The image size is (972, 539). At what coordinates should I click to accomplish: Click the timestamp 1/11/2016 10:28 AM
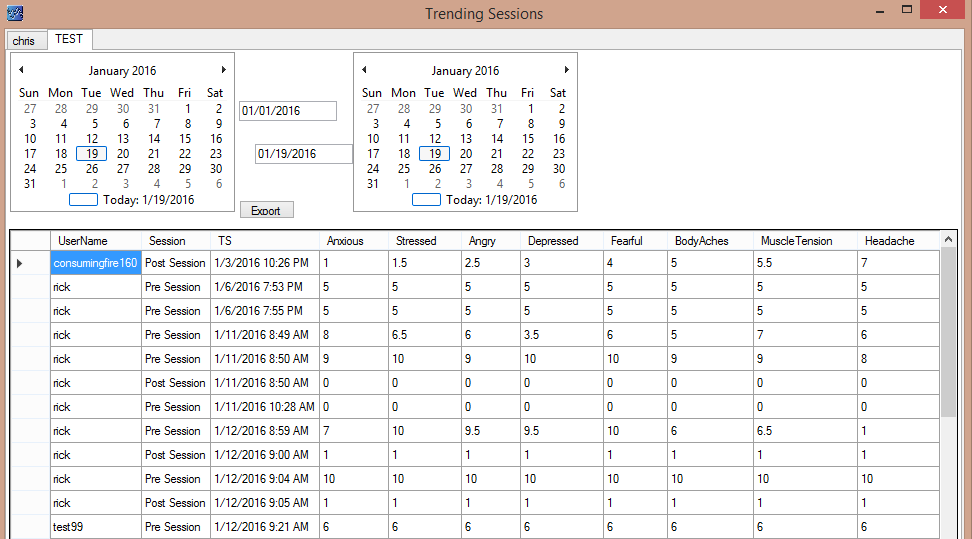pos(264,407)
